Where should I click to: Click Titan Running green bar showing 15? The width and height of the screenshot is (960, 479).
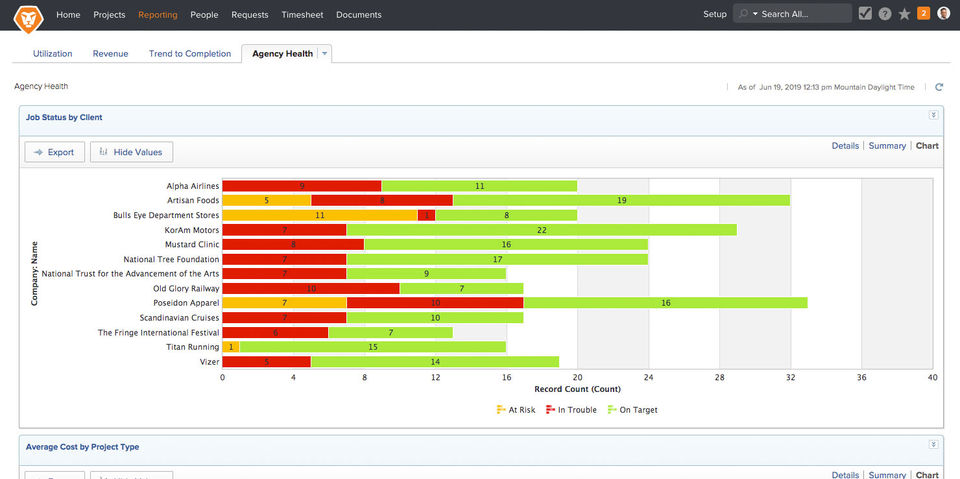(373, 347)
